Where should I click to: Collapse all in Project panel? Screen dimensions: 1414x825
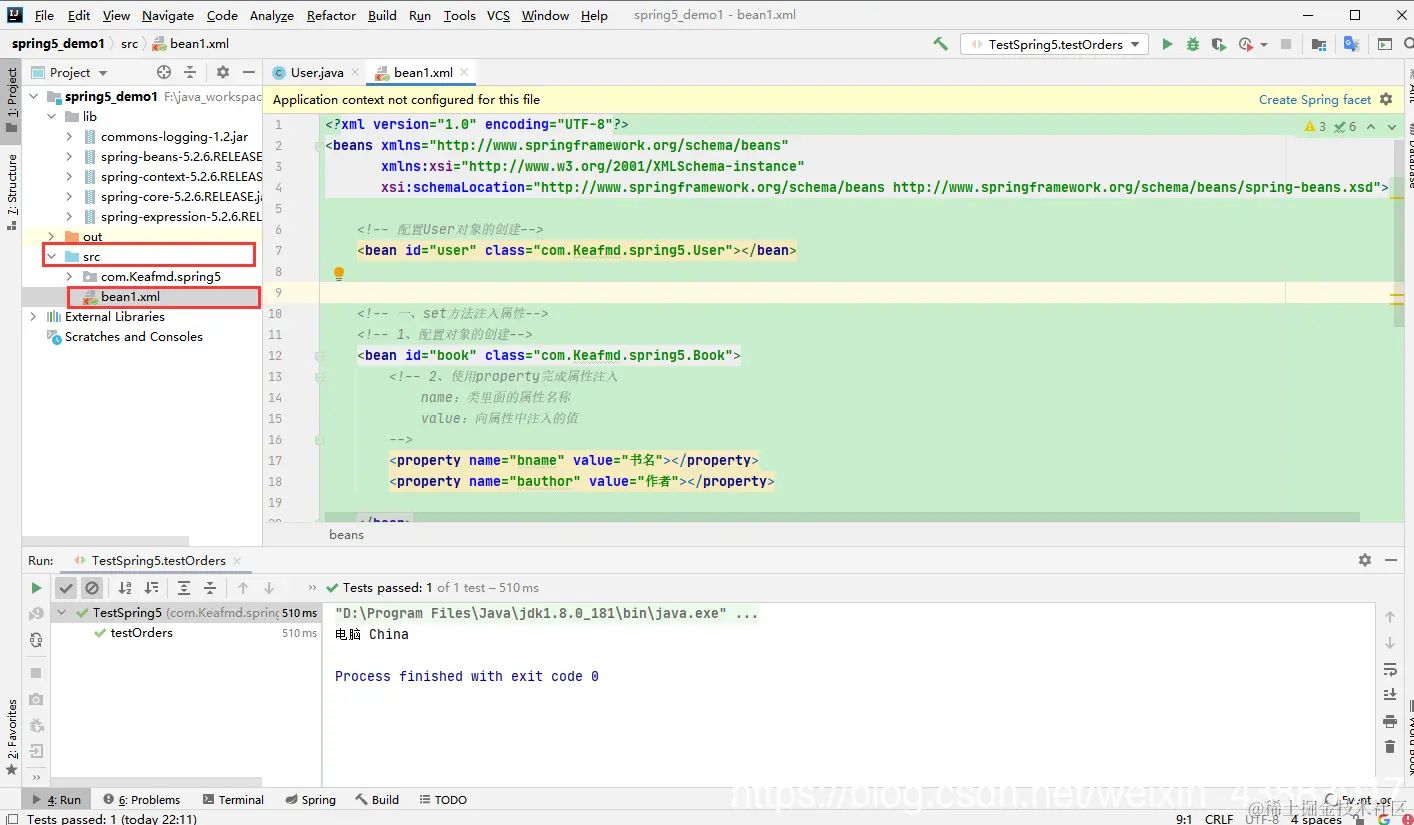[x=190, y=72]
